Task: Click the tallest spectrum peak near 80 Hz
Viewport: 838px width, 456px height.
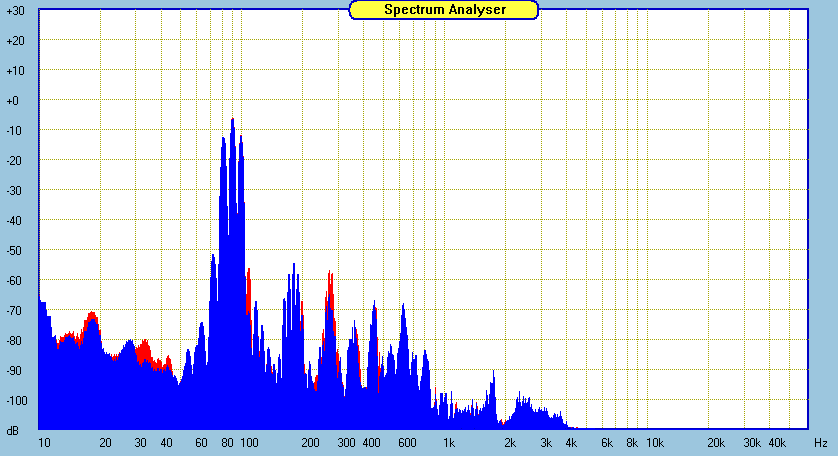Action: point(232,122)
